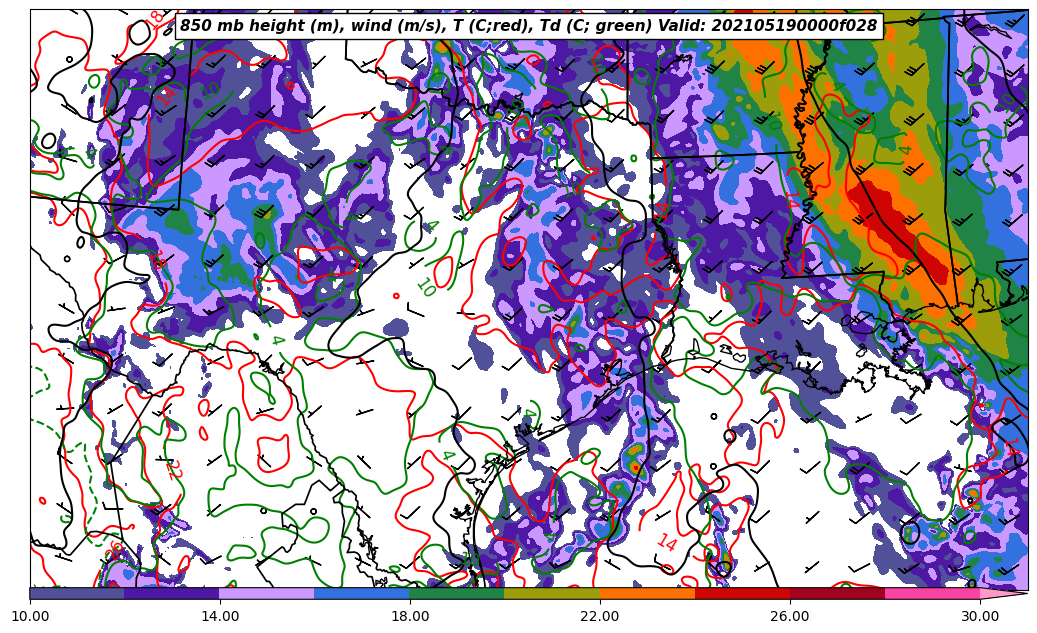Click the green 10 dewpoint contour label

pyautogui.click(x=425, y=288)
